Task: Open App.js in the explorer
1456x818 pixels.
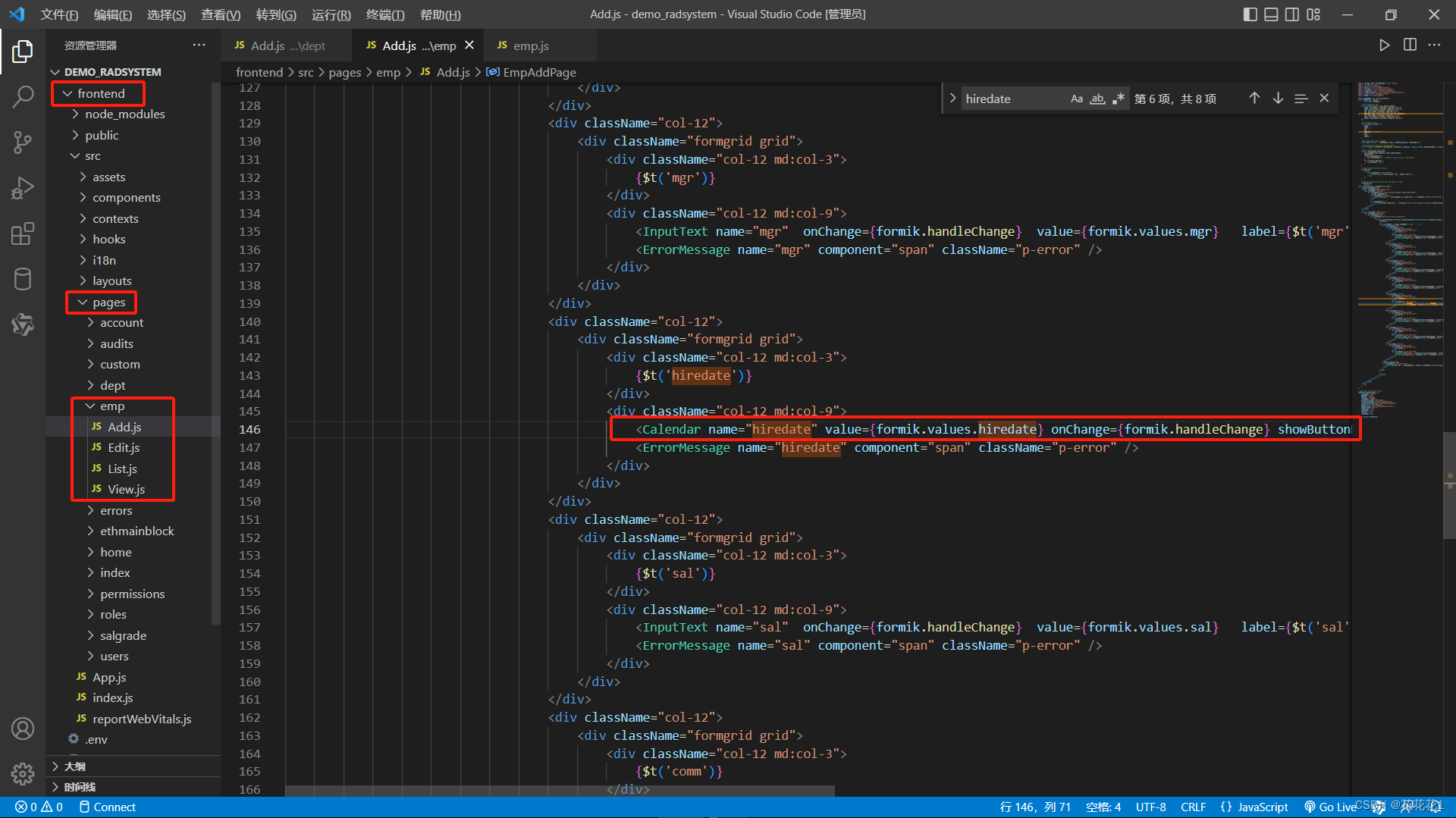Action: tap(109, 678)
